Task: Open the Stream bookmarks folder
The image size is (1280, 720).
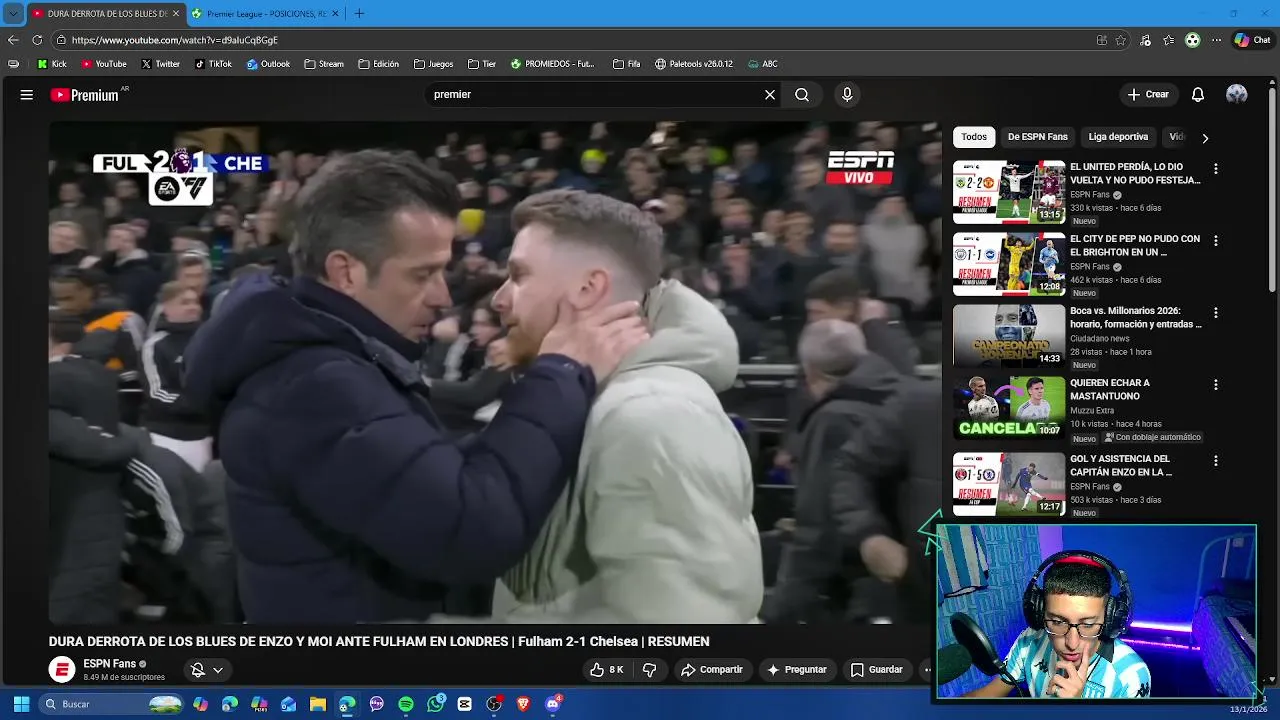Action: (x=323, y=64)
